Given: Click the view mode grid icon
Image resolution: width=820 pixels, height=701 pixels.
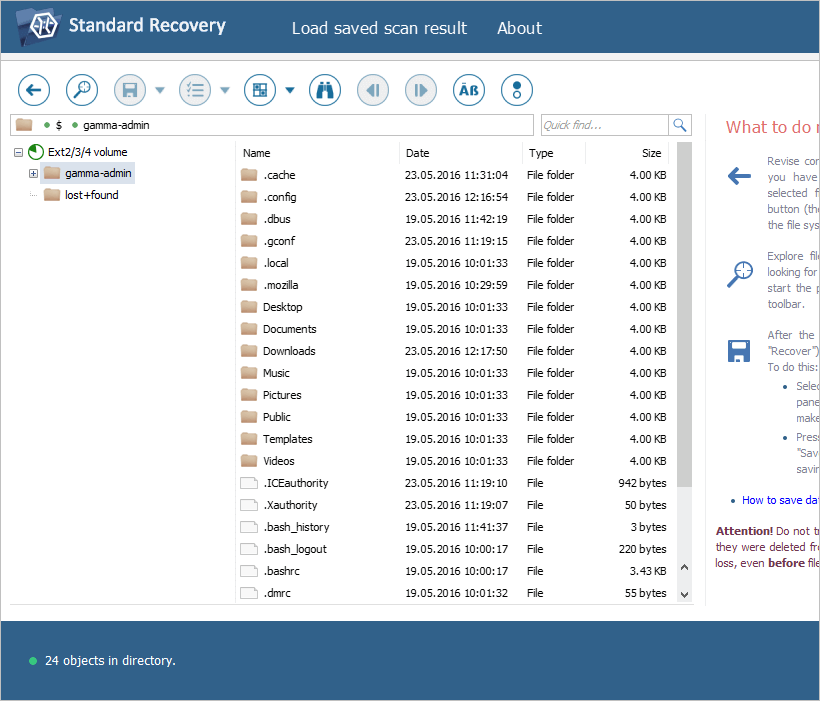Looking at the screenshot, I should pos(259,90).
